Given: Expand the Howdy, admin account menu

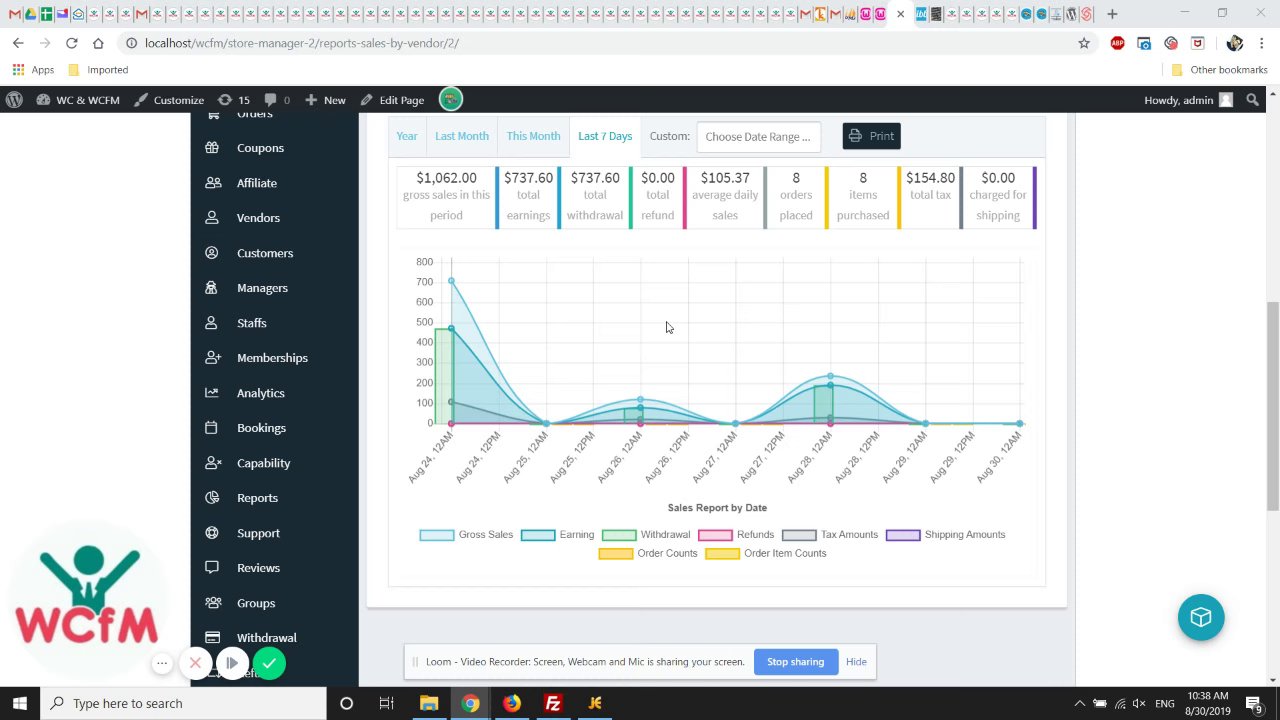Looking at the screenshot, I should click(1189, 100).
